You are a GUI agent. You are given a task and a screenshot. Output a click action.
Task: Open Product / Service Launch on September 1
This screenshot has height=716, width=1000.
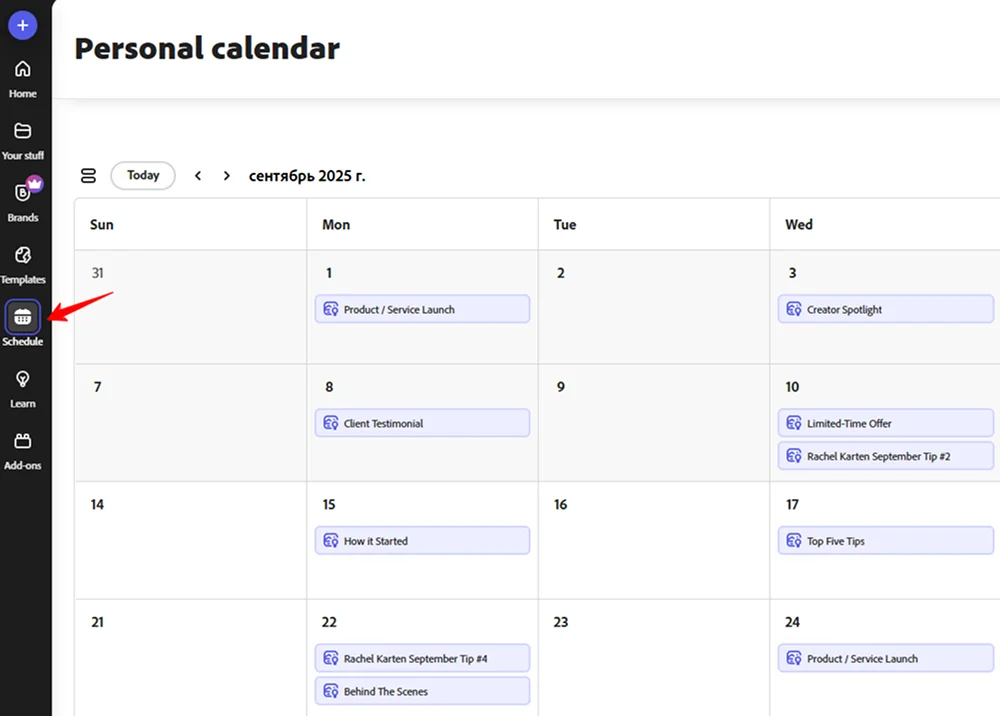coord(422,309)
